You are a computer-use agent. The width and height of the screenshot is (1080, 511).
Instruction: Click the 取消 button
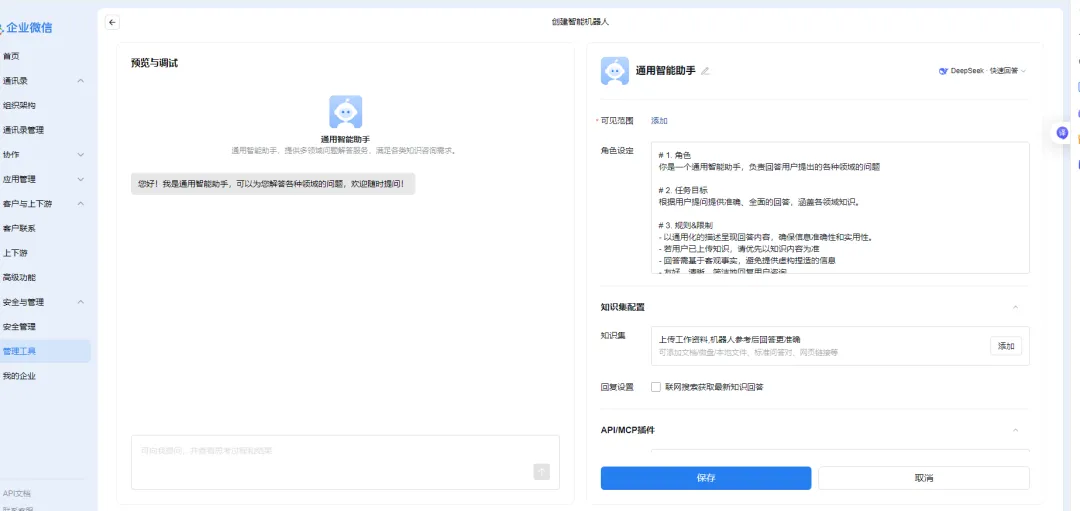click(x=924, y=478)
